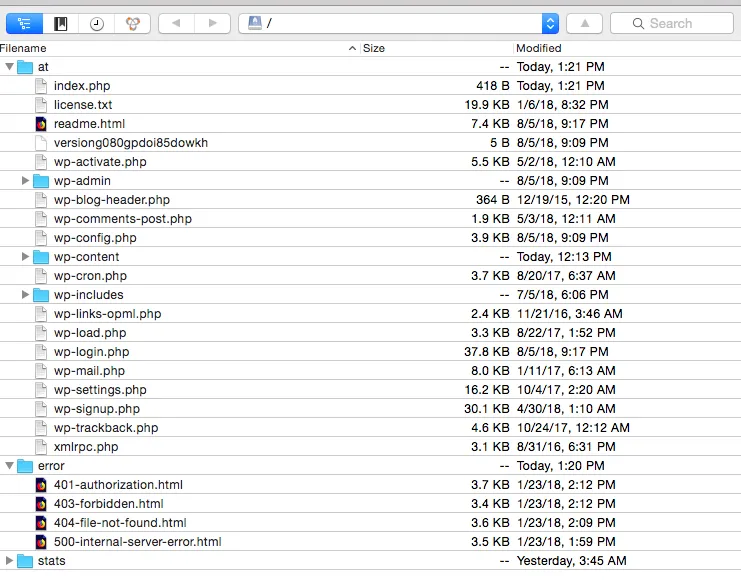Select the wp-comments-post.php file name
The height and width of the screenshot is (587, 741).
point(123,219)
